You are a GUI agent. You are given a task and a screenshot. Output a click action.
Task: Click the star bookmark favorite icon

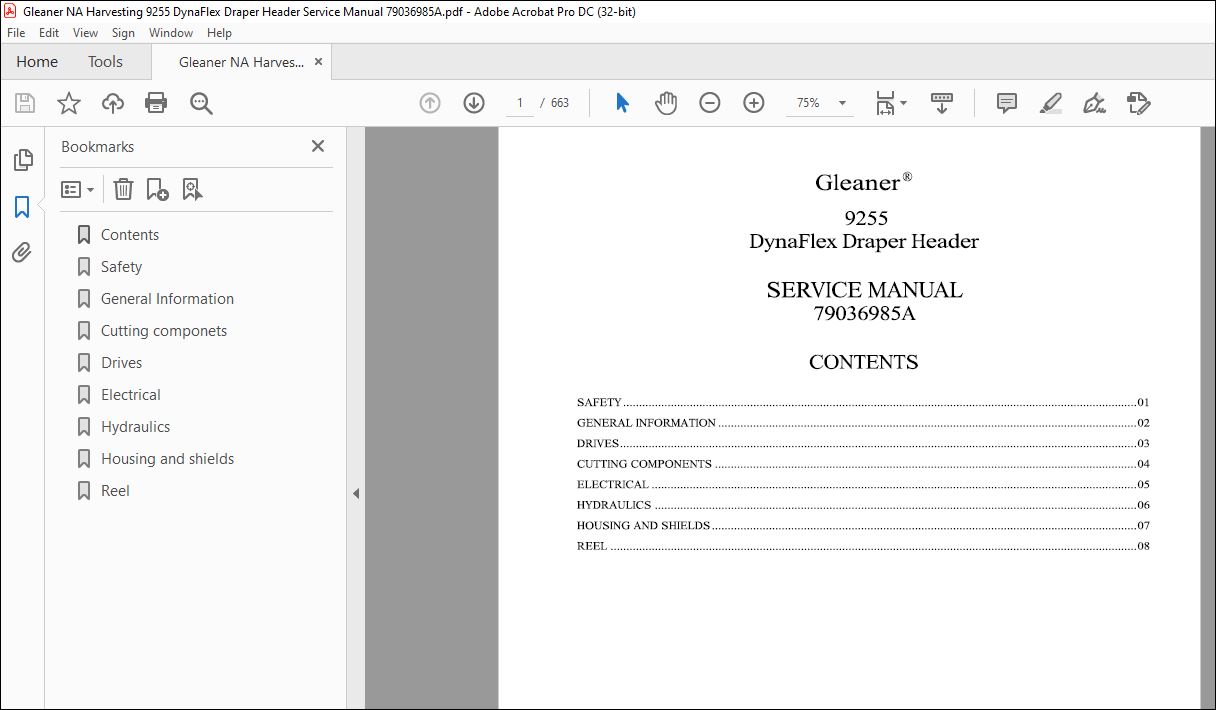click(69, 103)
